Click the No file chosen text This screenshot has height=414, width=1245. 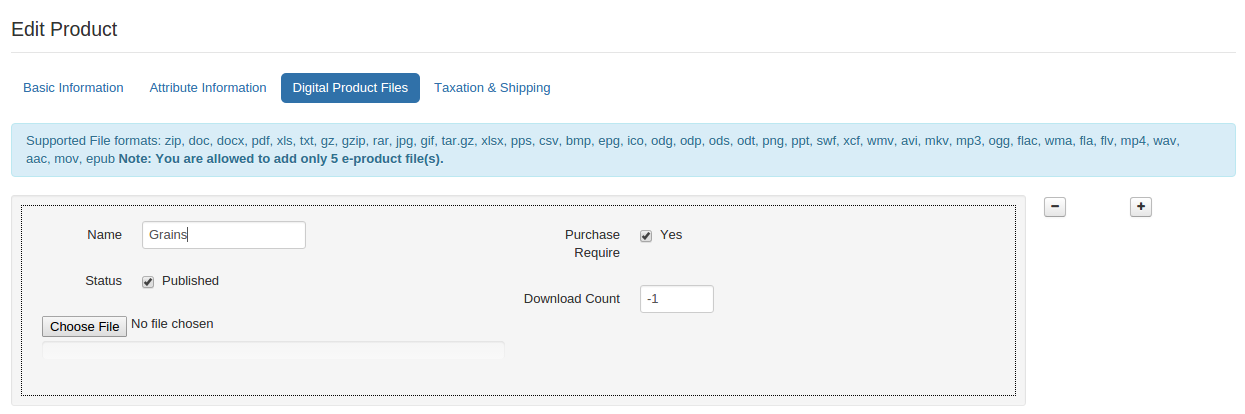click(172, 324)
